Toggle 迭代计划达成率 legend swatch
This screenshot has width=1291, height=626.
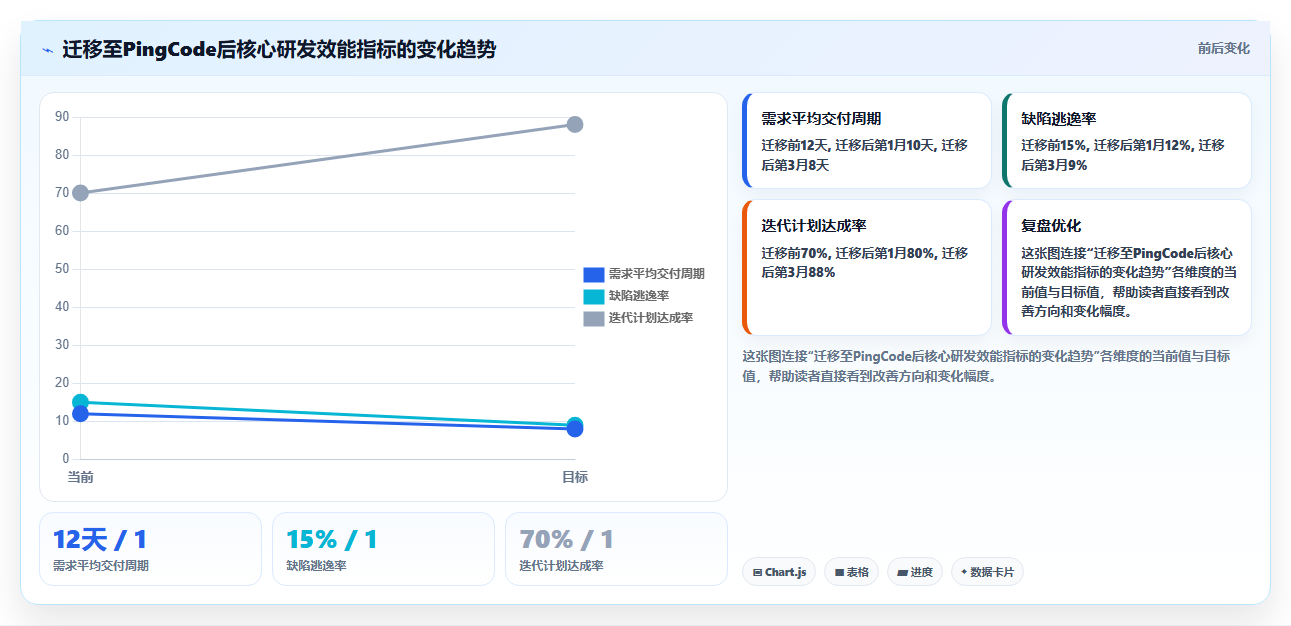click(594, 318)
